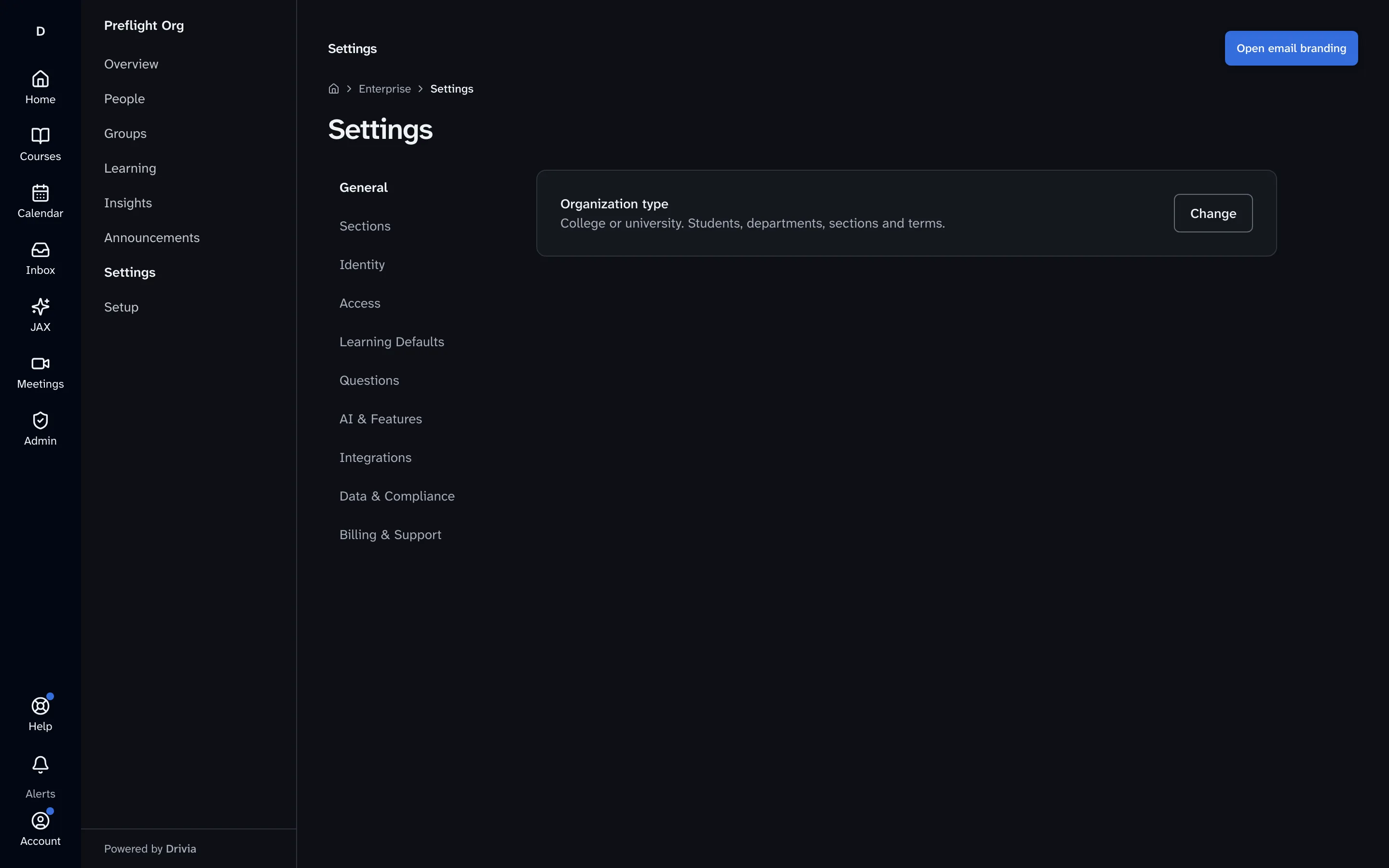Open Learning in the org sidebar
1389x868 pixels.
click(130, 168)
